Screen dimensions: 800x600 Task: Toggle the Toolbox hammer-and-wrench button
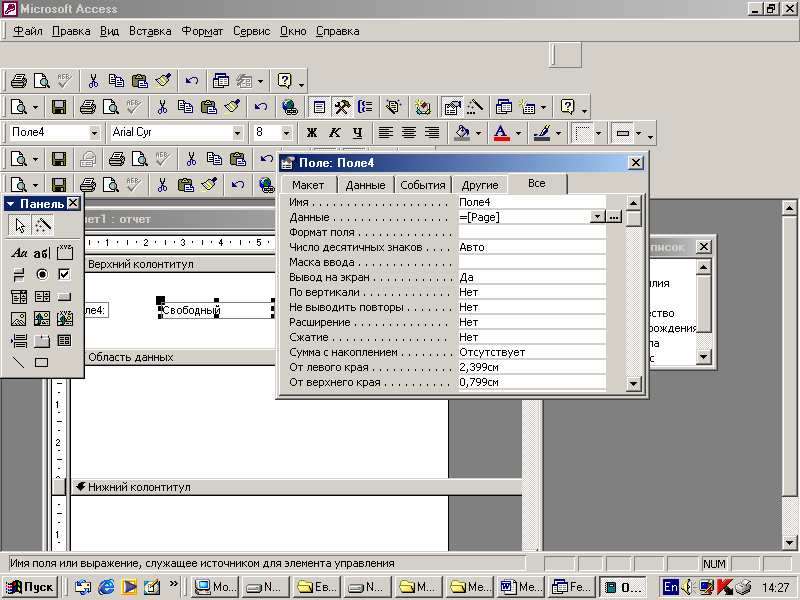point(342,107)
